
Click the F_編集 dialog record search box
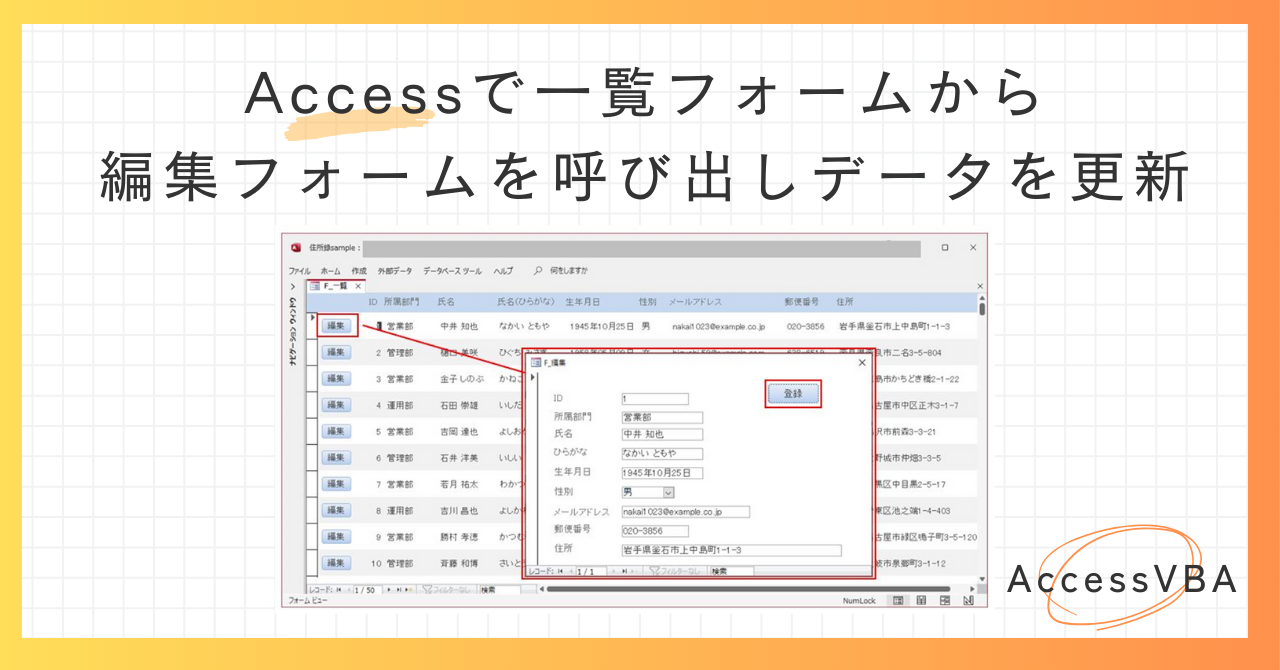(731, 571)
